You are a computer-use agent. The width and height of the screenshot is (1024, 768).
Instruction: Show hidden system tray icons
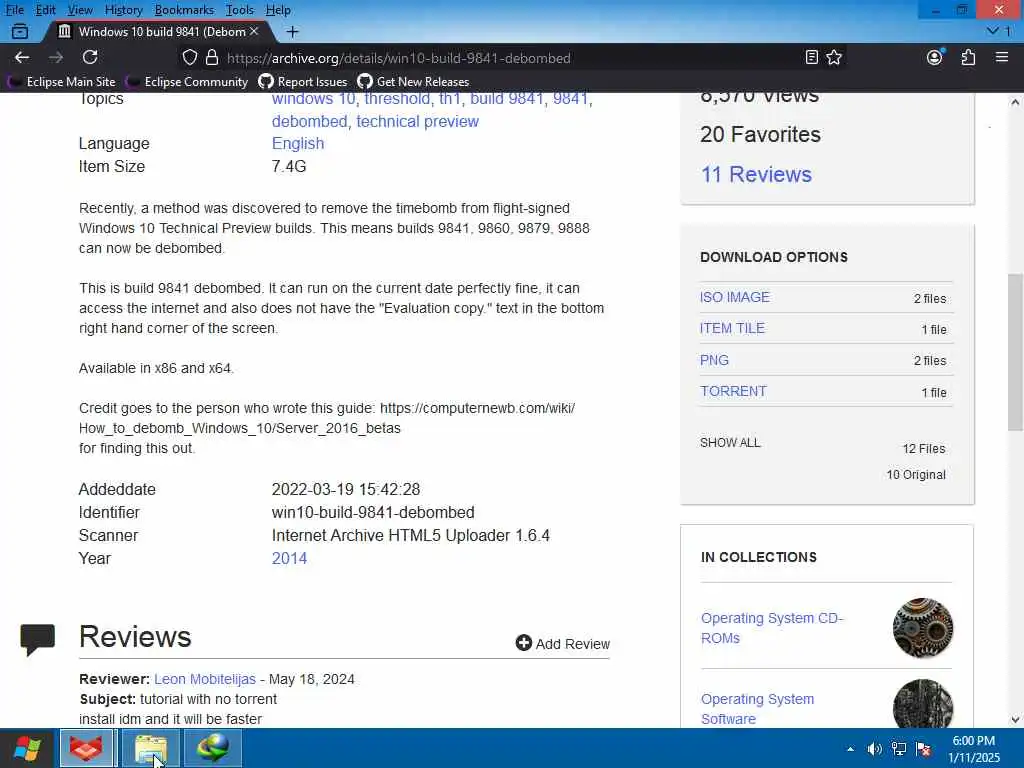(x=850, y=749)
